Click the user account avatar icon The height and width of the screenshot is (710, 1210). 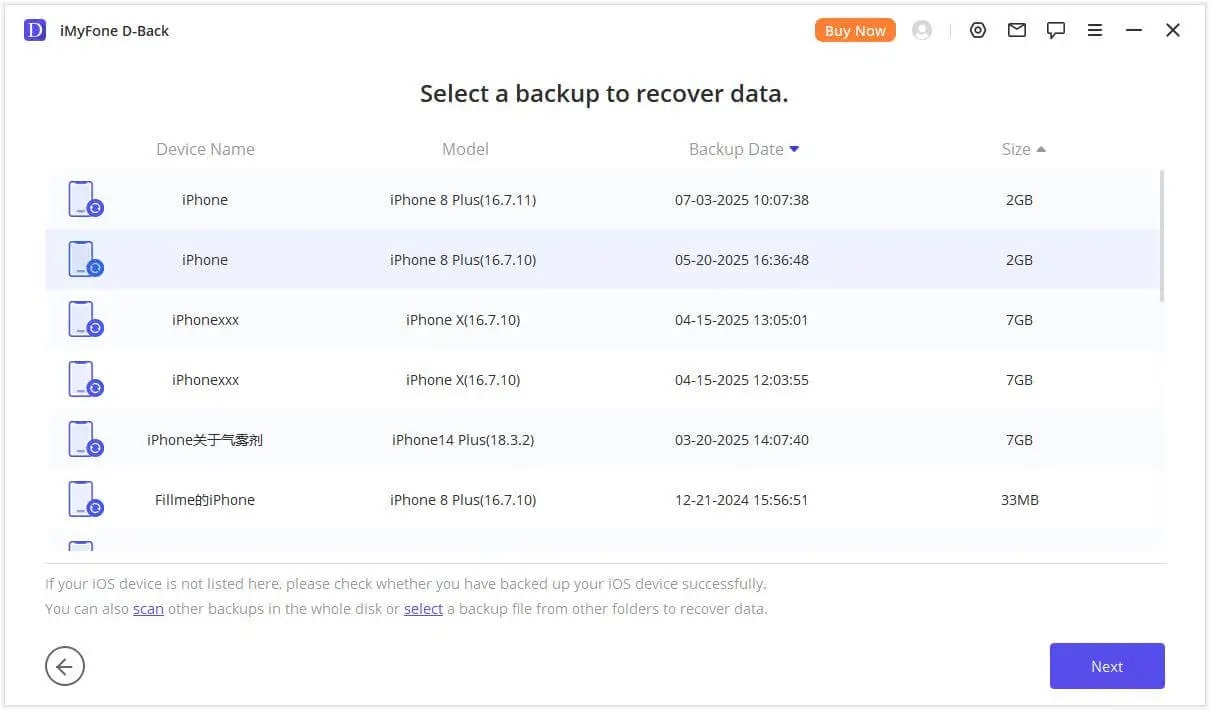tap(922, 31)
